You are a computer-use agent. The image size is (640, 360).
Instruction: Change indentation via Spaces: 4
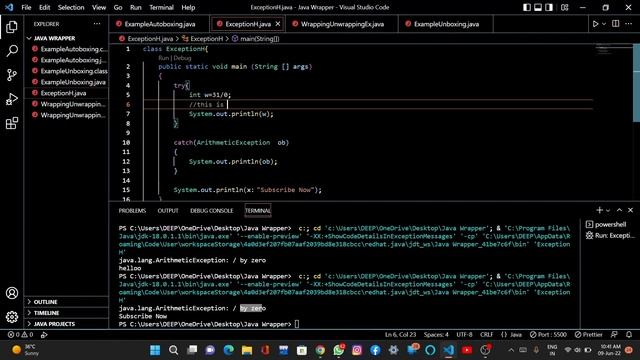436,335
